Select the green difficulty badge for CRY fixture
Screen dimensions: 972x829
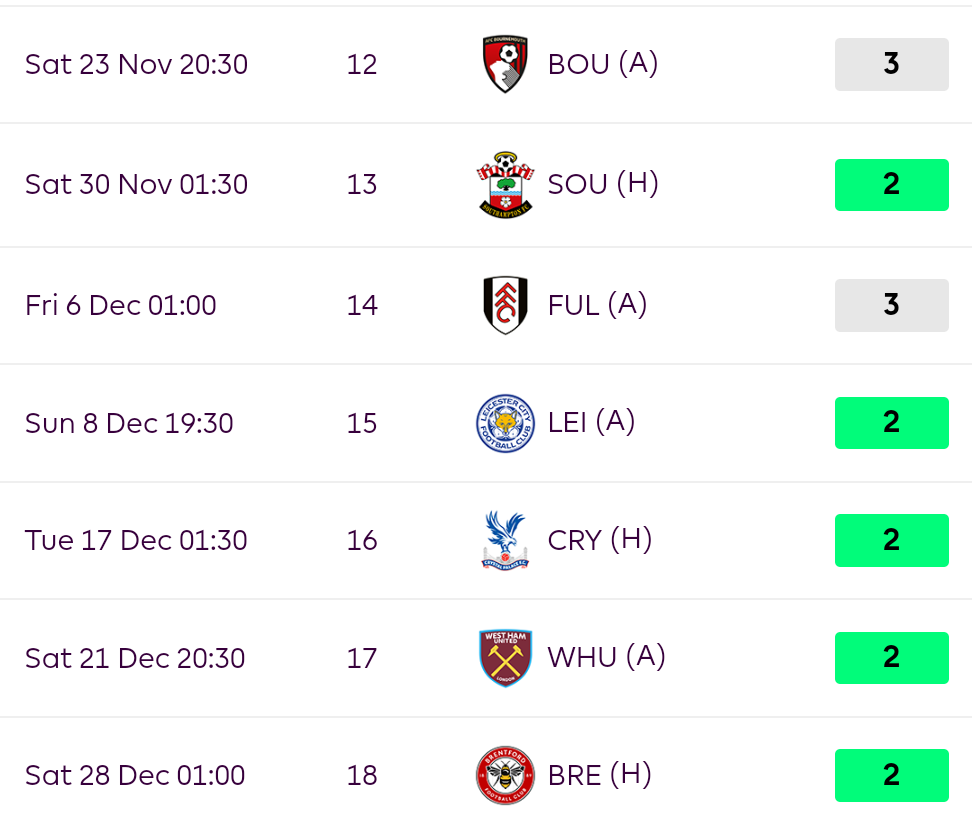[x=891, y=540]
